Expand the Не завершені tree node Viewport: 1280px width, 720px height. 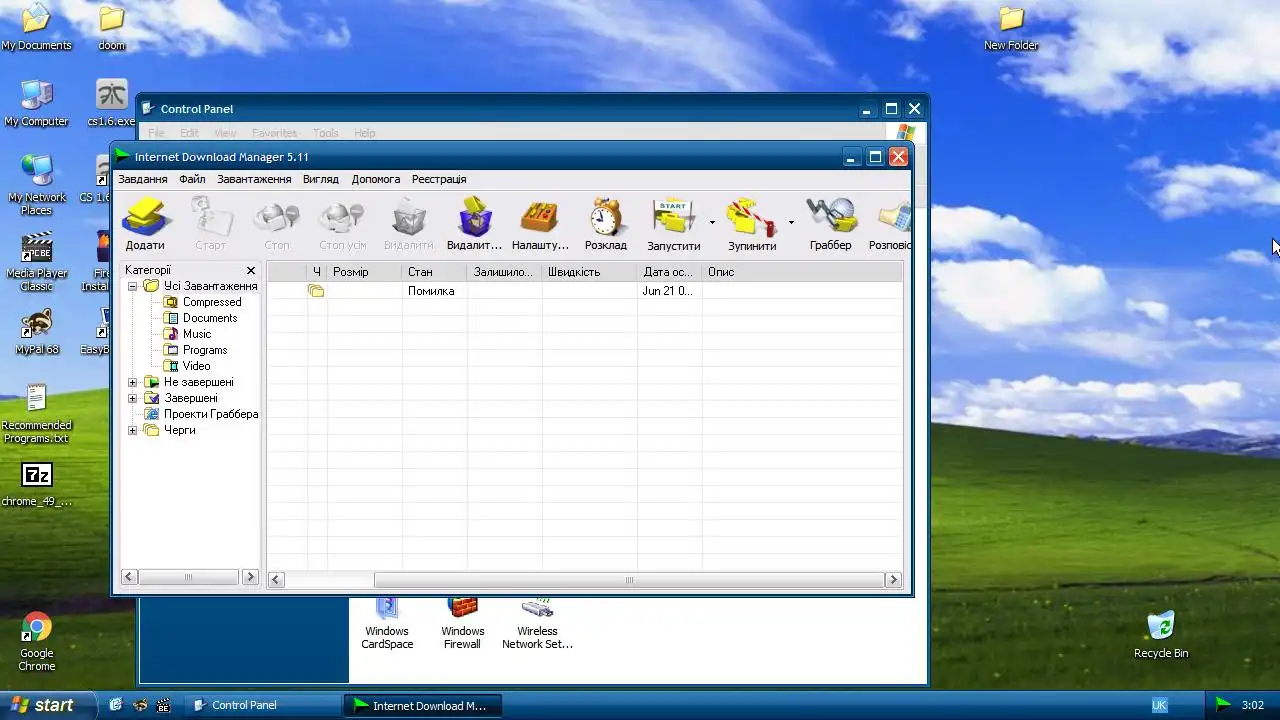pos(132,382)
